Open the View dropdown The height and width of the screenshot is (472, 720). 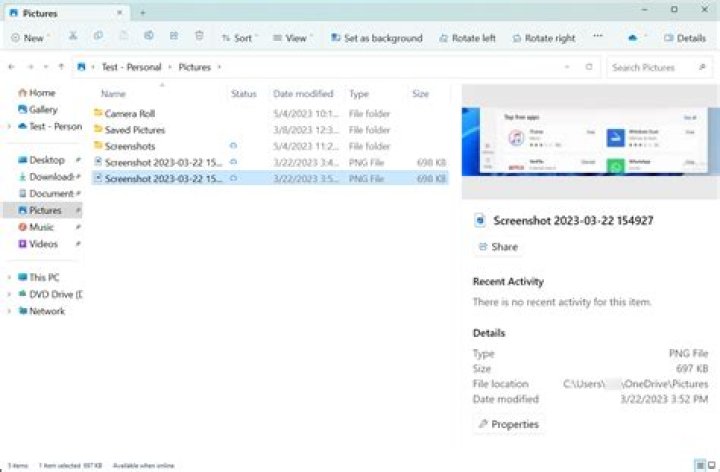292,38
